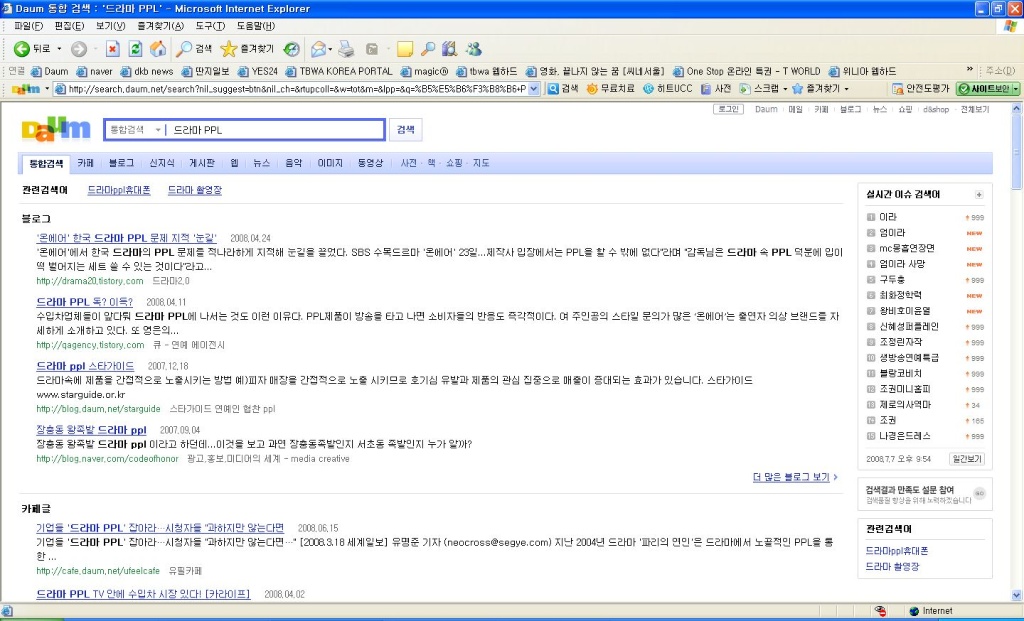Image resolution: width=1024 pixels, height=621 pixels.
Task: Open the 사이트보안 dropdown arrow
Action: (x=1016, y=89)
